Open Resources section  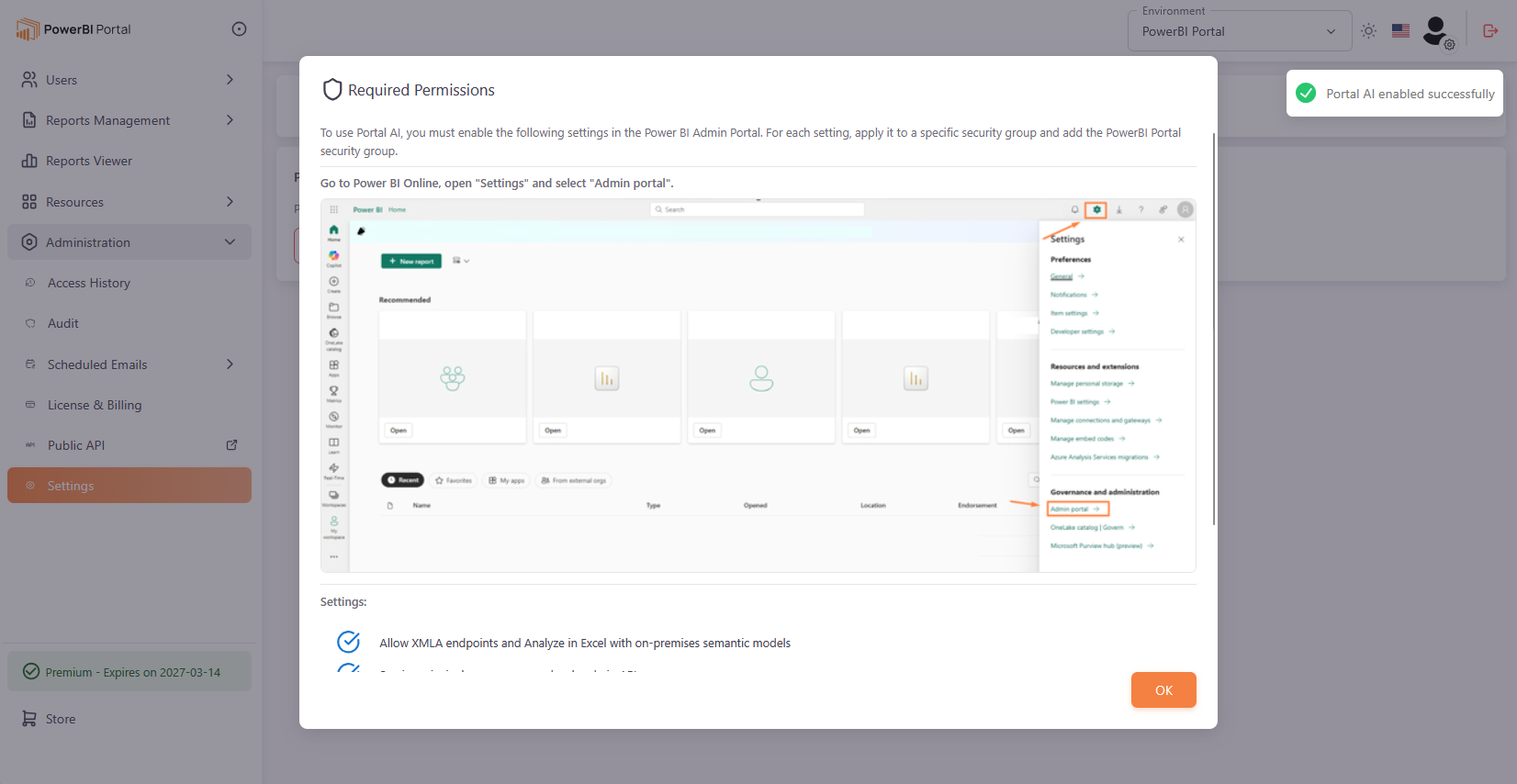coord(129,202)
